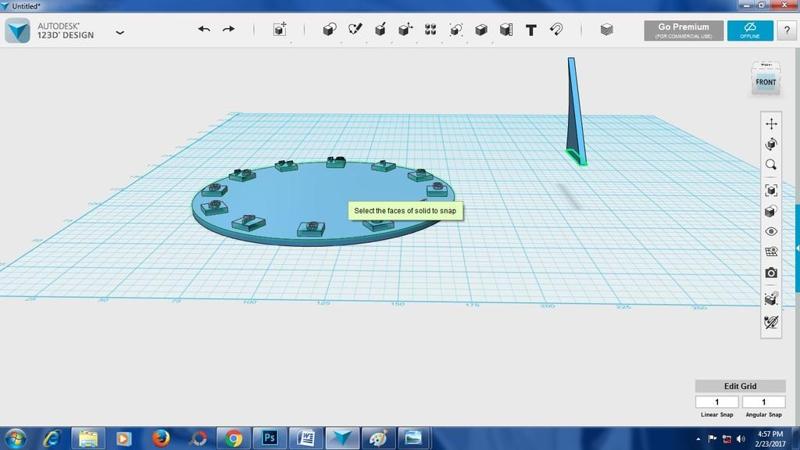Click the FRONT face of view cube

tap(765, 82)
